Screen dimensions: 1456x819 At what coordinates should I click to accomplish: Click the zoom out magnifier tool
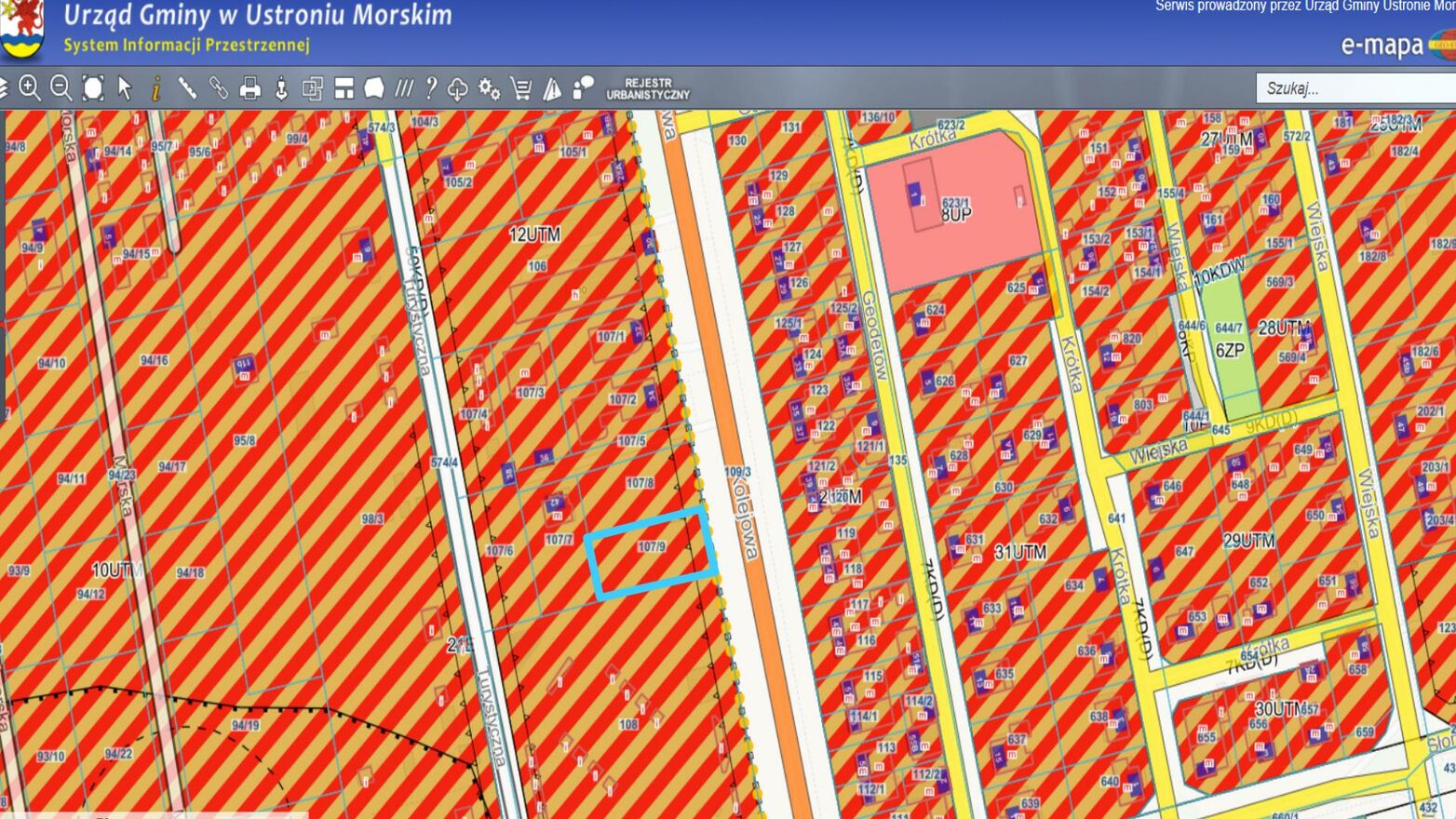point(61,88)
